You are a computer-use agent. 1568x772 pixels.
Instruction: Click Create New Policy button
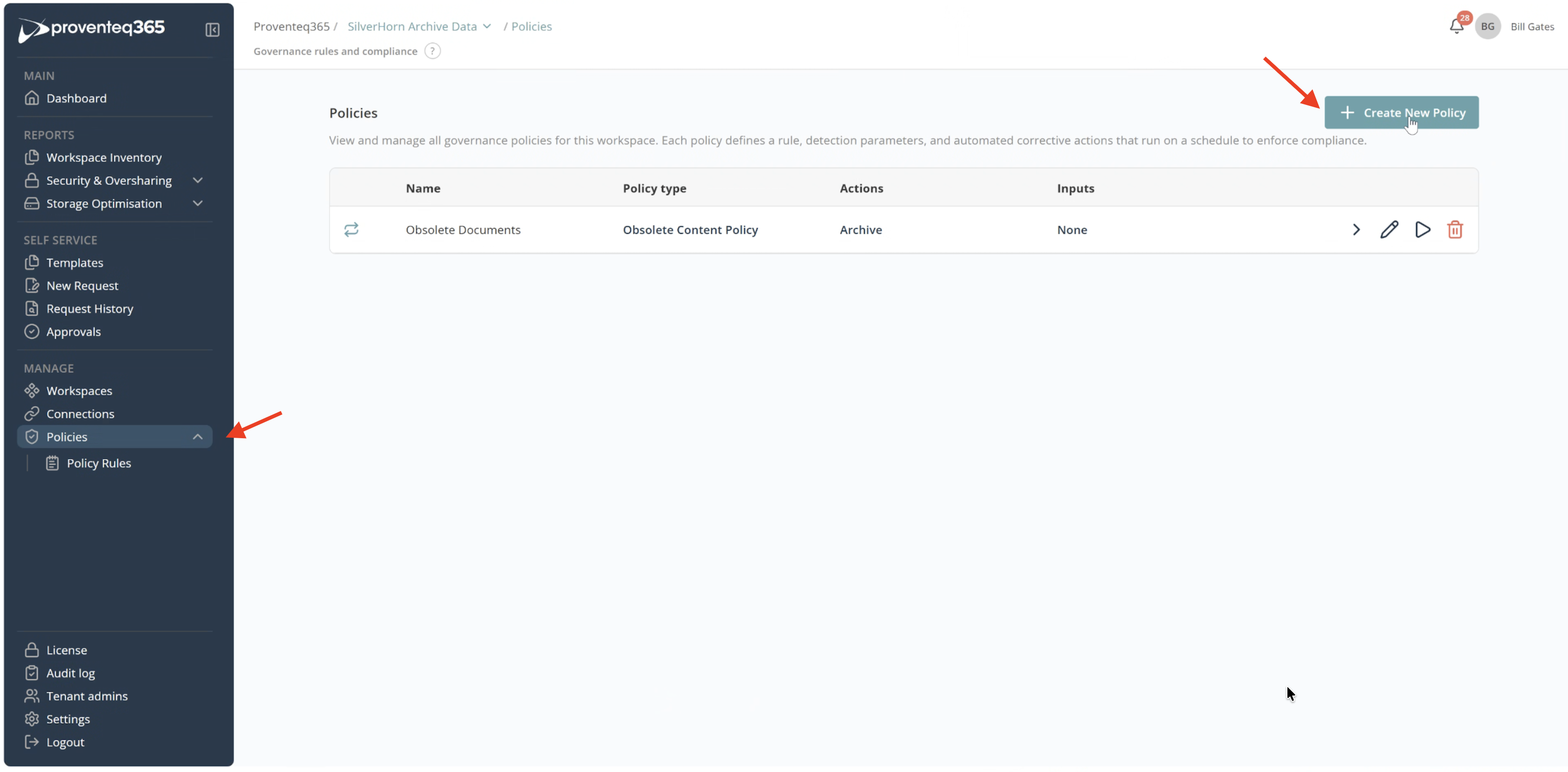click(x=1401, y=113)
